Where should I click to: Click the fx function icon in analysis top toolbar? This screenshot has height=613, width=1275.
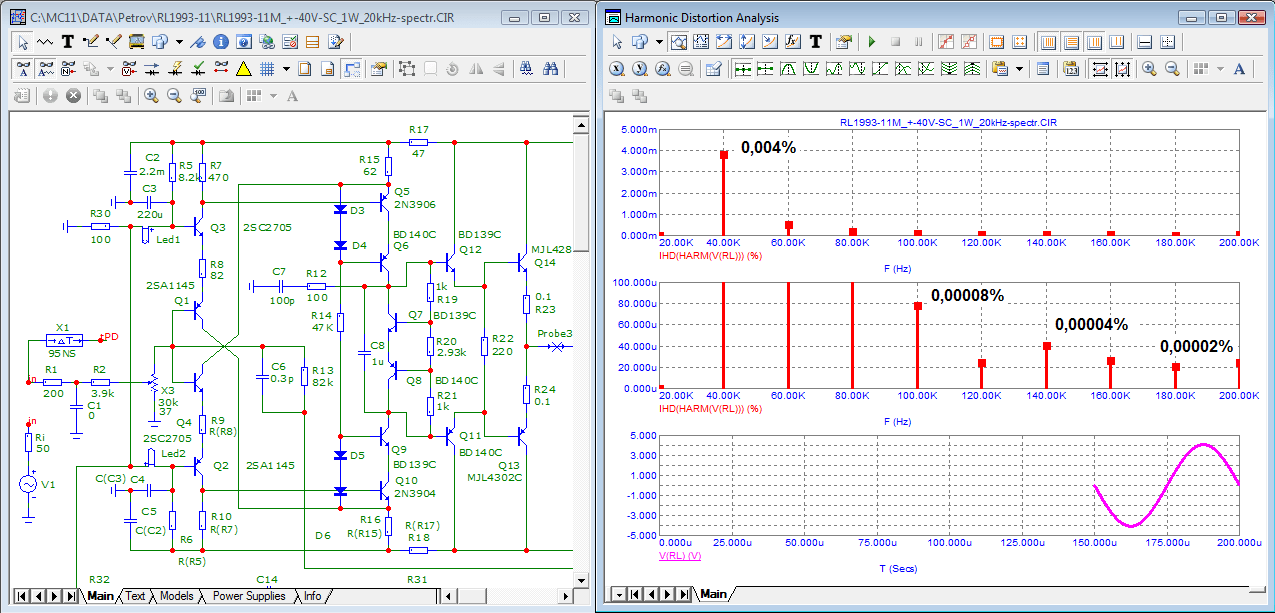(793, 42)
